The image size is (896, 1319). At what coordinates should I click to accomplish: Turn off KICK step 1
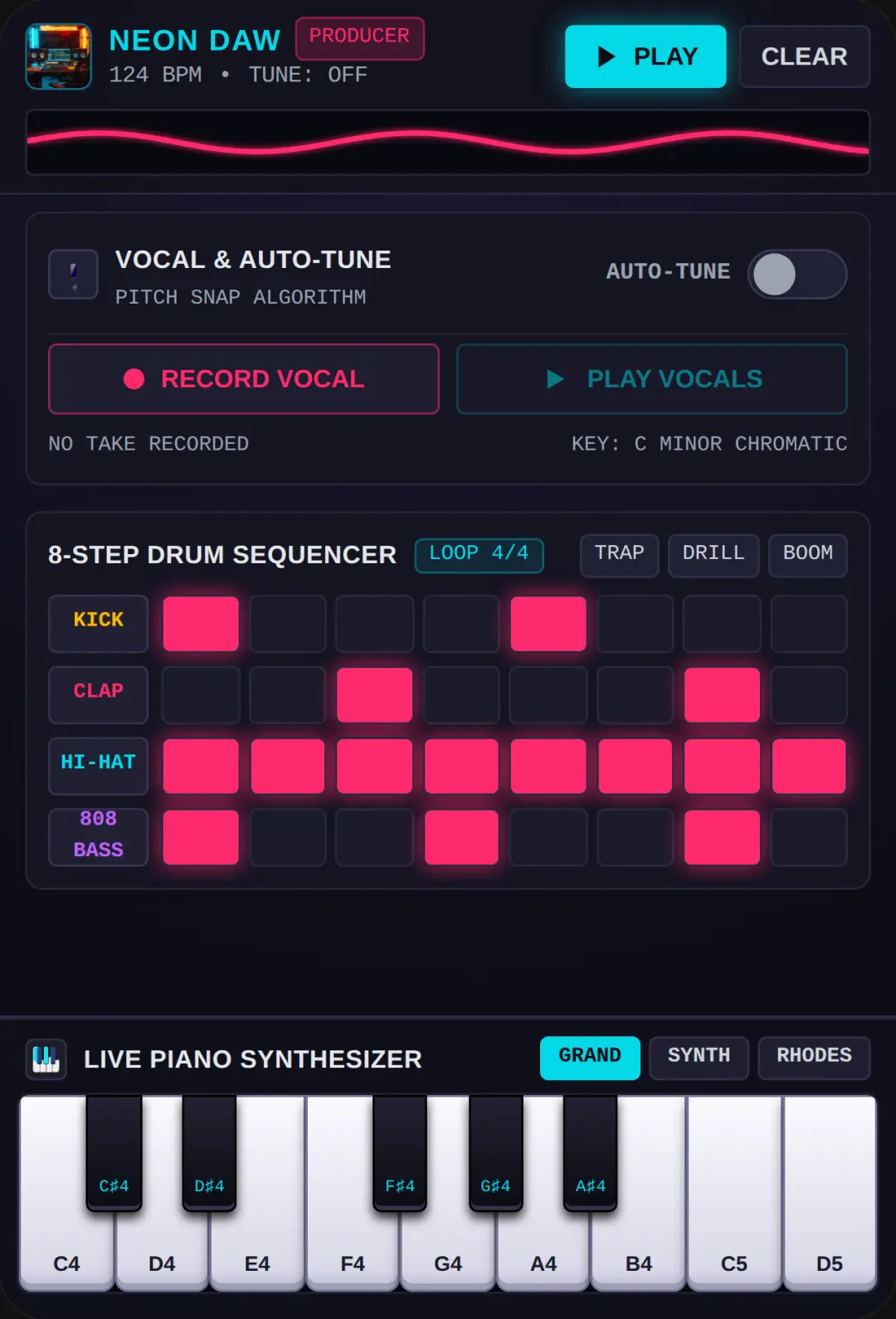201,624
